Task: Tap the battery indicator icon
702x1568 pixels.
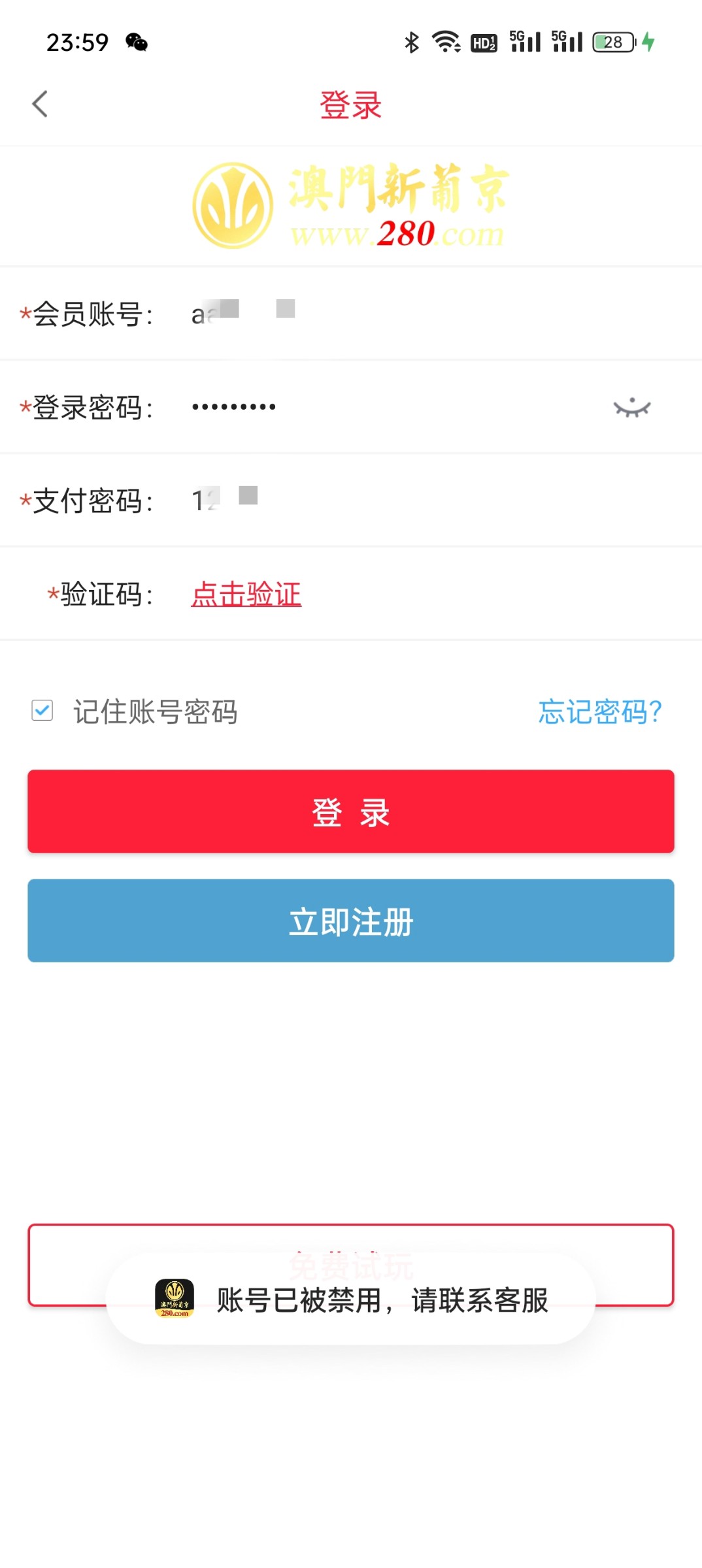Action: [x=614, y=42]
